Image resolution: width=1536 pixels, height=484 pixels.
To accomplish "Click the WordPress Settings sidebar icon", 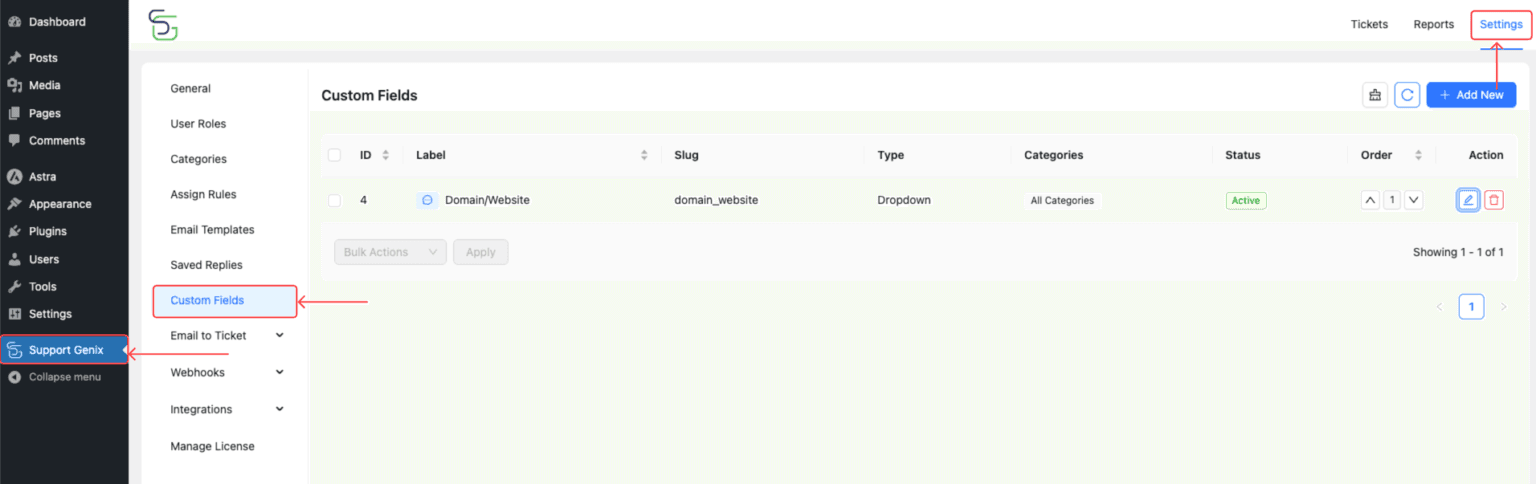I will coord(15,314).
